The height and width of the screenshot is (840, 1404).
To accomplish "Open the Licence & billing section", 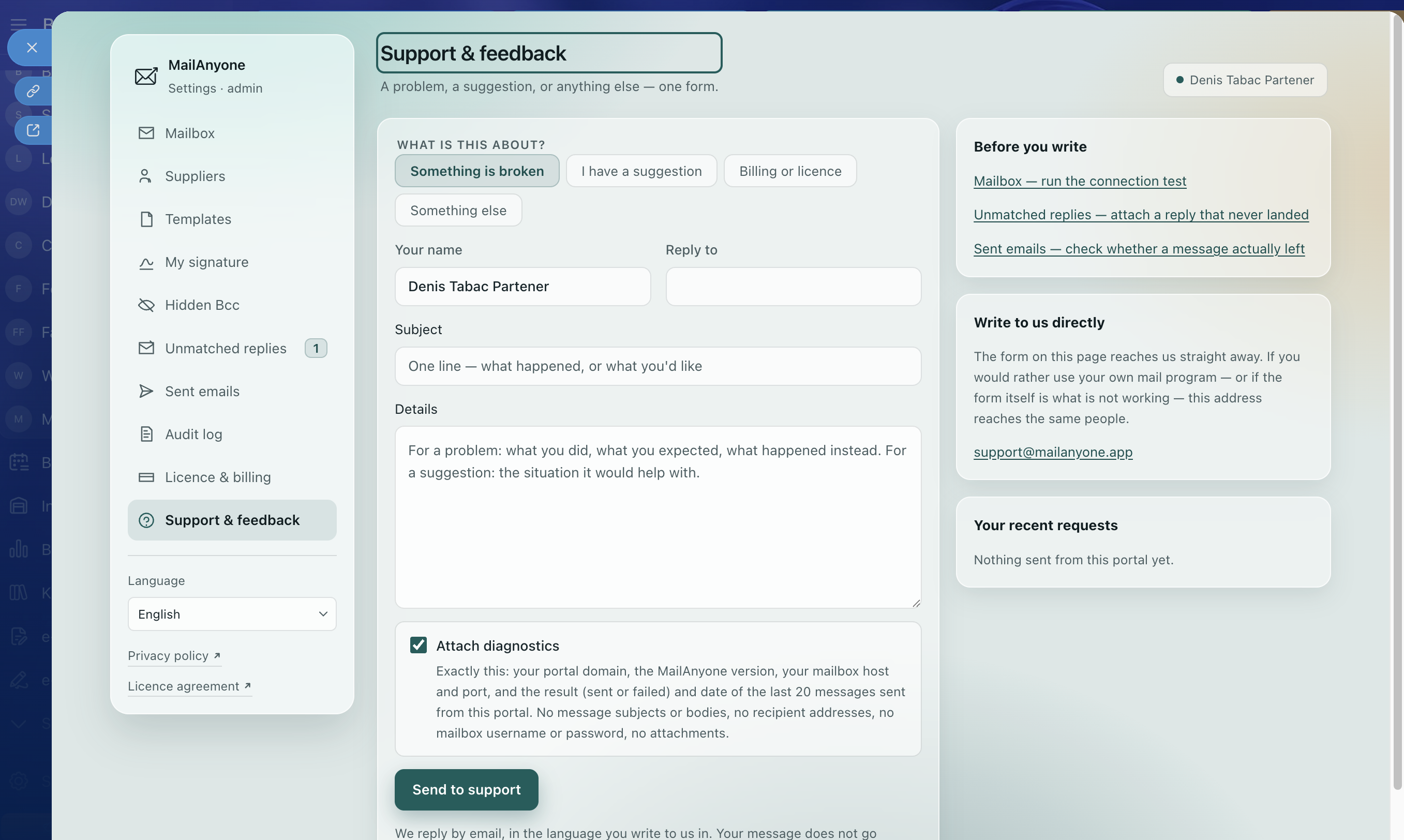I will tap(232, 477).
